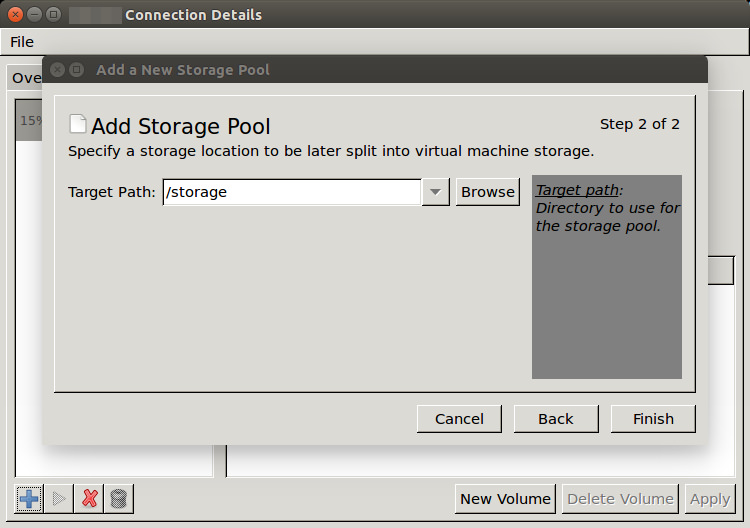Click the red X Stop Pool icon

90,498
